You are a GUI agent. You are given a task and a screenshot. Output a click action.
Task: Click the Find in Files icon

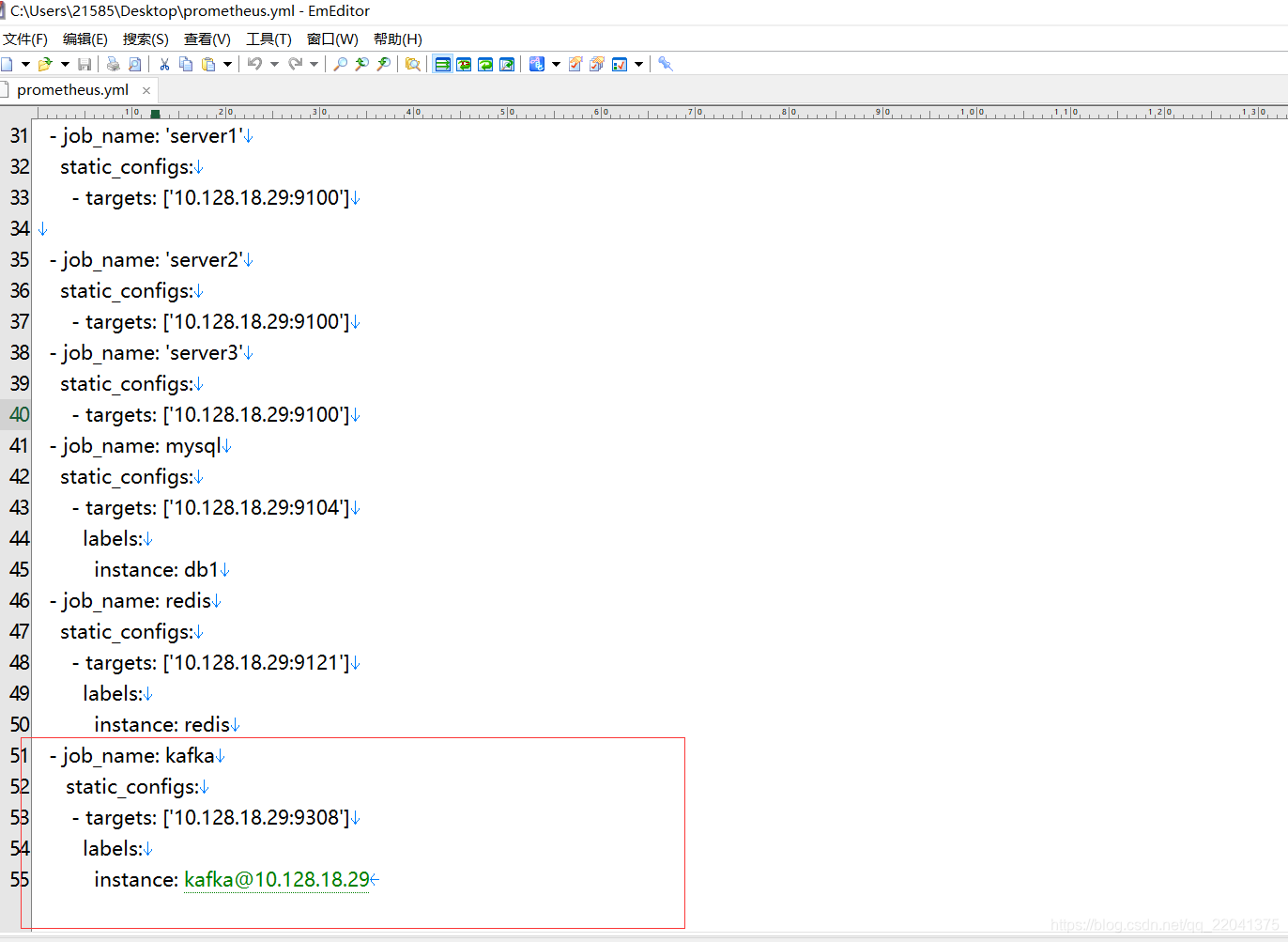412,64
